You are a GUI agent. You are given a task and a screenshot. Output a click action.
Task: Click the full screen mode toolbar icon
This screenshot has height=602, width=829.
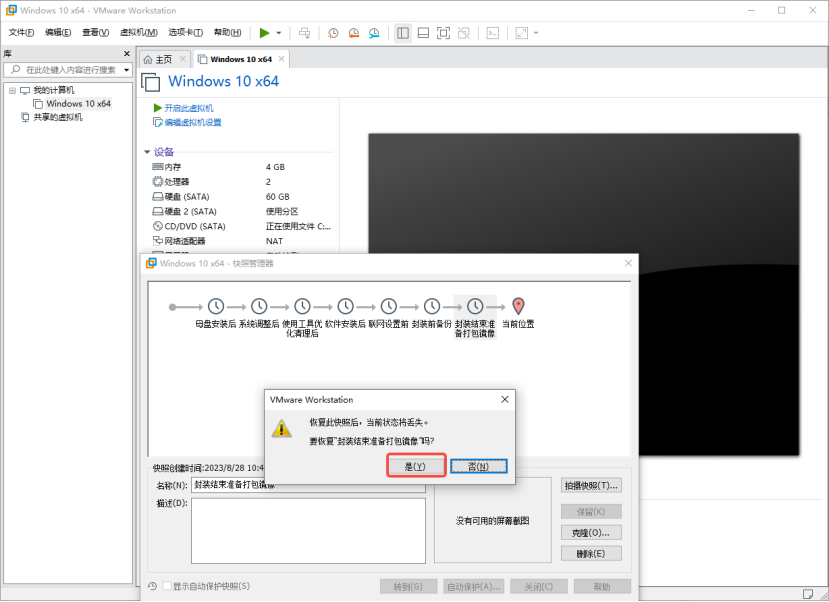click(444, 33)
